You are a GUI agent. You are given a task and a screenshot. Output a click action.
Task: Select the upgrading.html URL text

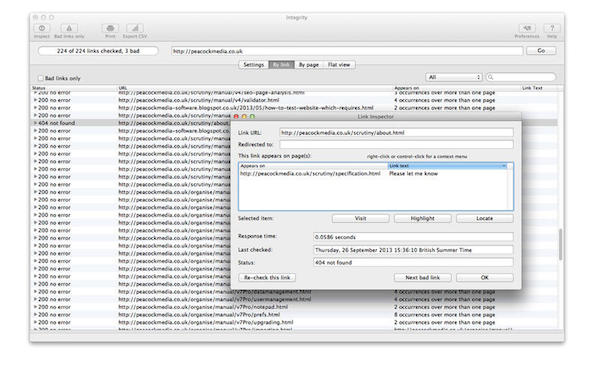pyautogui.click(x=205, y=322)
